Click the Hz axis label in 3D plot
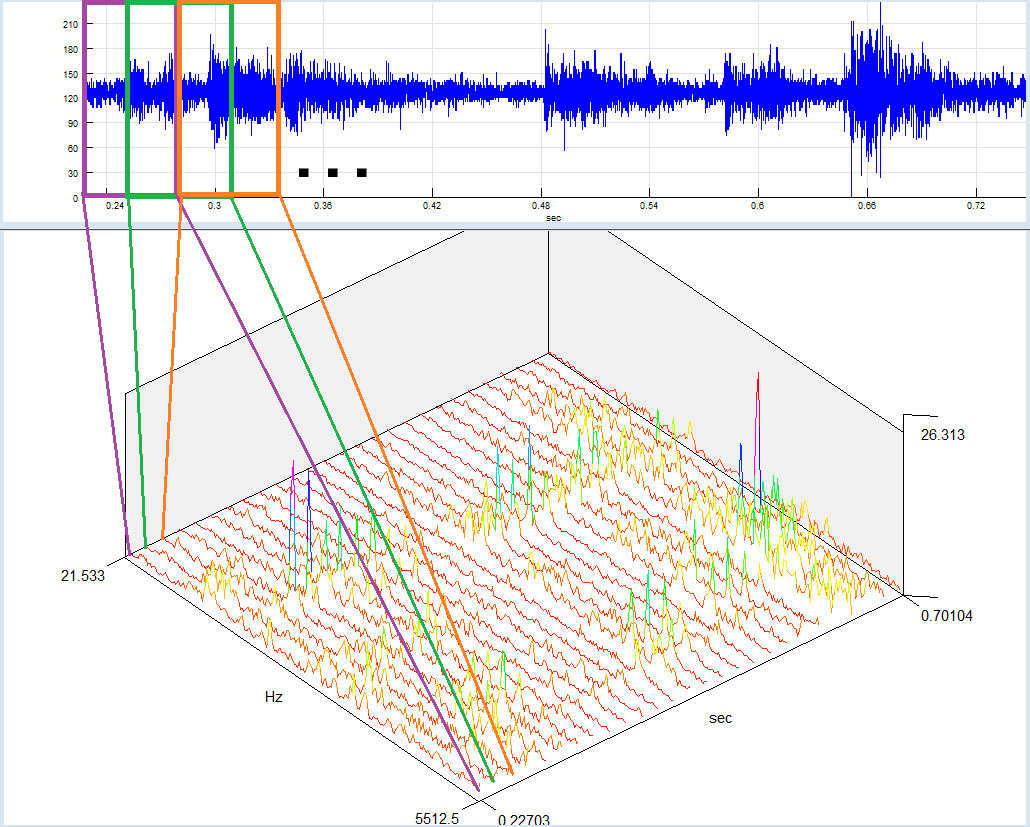 273,697
